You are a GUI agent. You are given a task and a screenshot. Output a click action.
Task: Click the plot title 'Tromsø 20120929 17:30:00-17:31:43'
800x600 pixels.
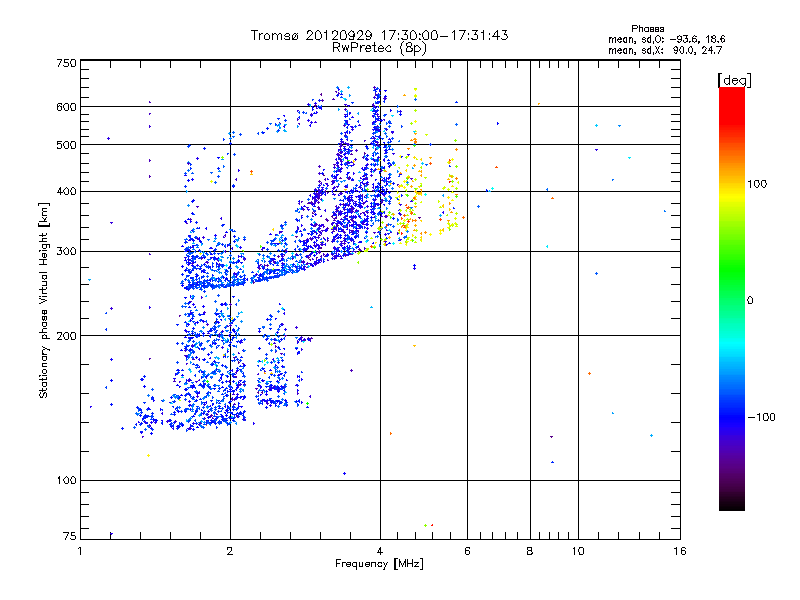pyautogui.click(x=379, y=35)
